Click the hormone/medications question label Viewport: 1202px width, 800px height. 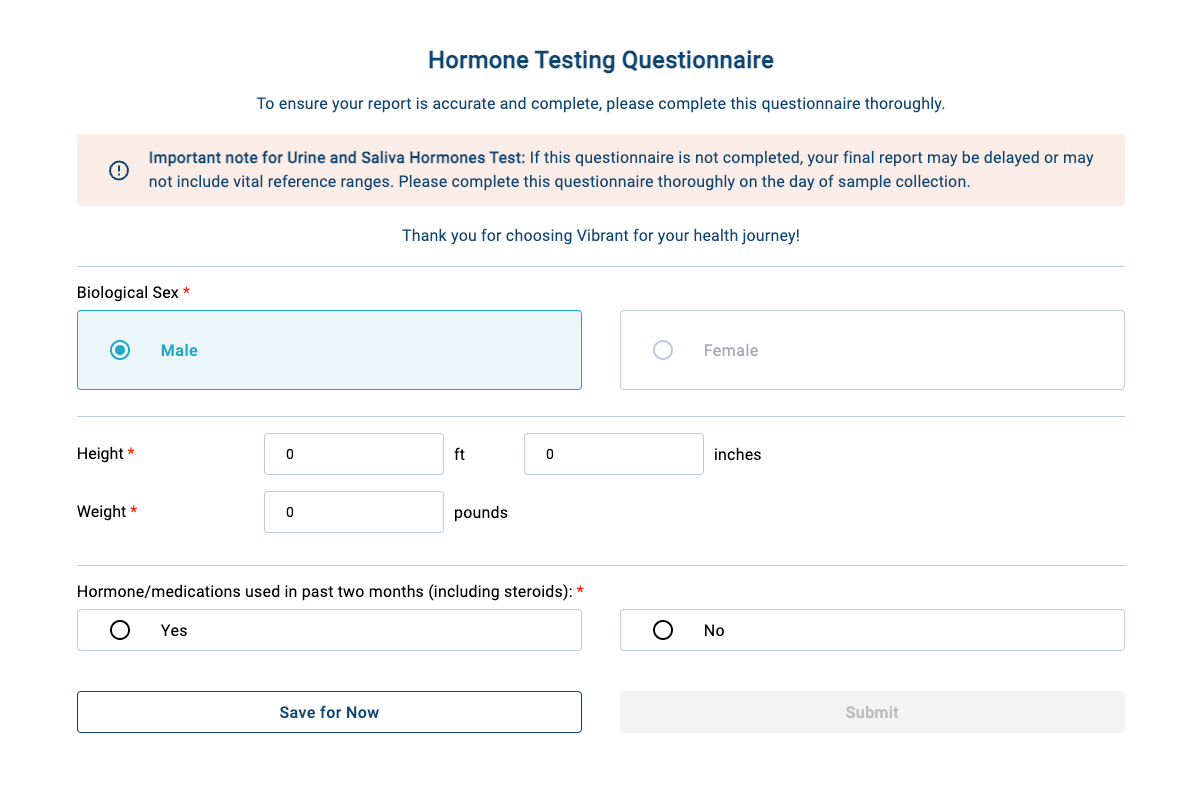pos(324,592)
